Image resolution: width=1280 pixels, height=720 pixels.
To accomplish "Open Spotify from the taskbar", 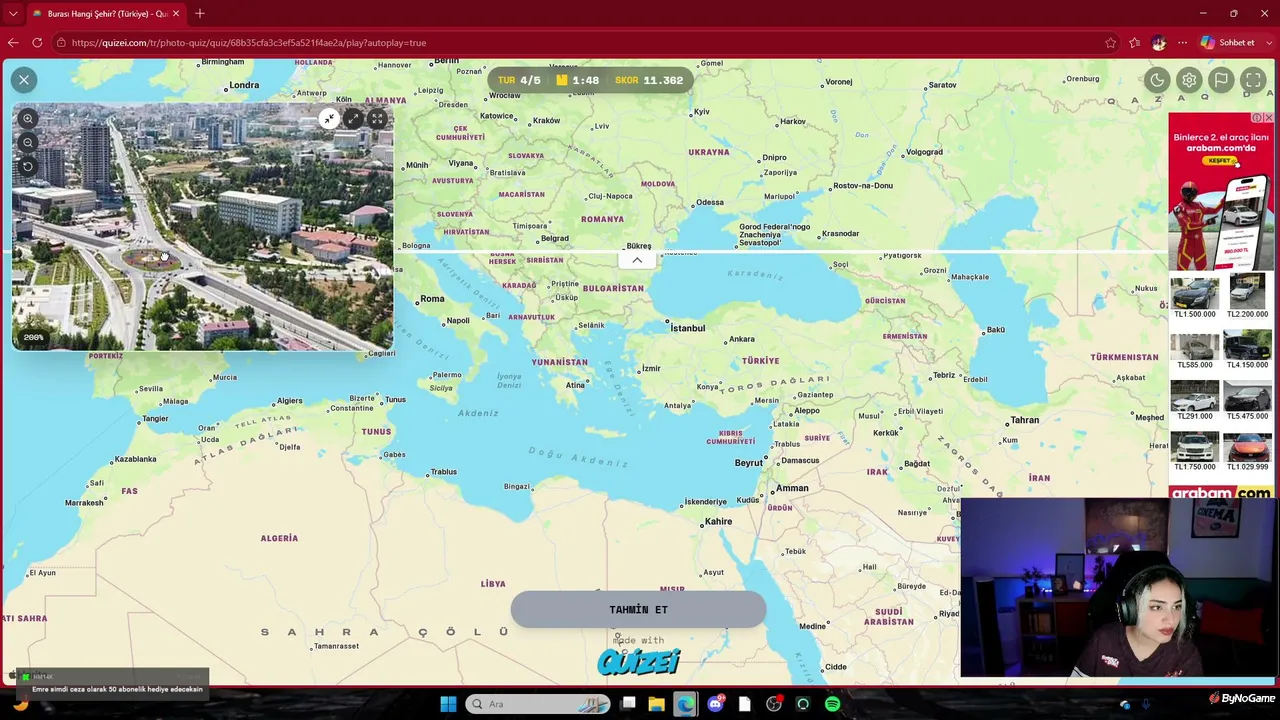I will point(832,704).
